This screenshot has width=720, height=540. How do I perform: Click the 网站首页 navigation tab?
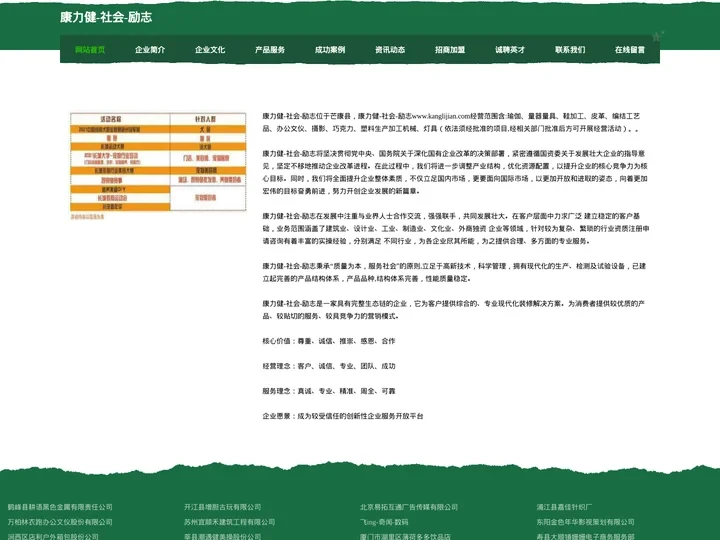tap(90, 49)
